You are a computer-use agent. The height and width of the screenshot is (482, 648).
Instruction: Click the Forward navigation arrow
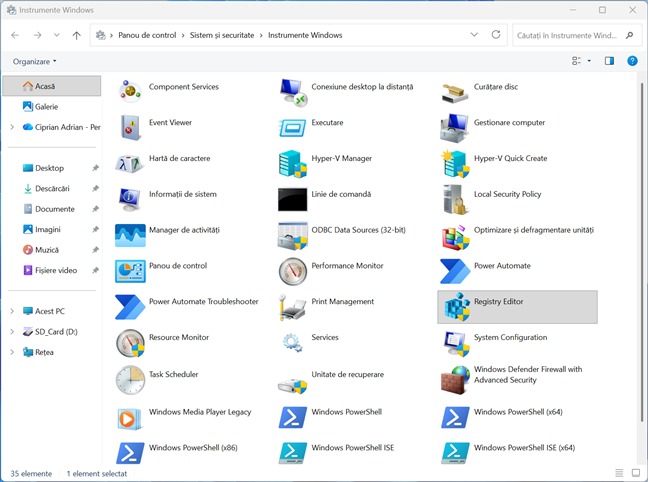(x=38, y=35)
